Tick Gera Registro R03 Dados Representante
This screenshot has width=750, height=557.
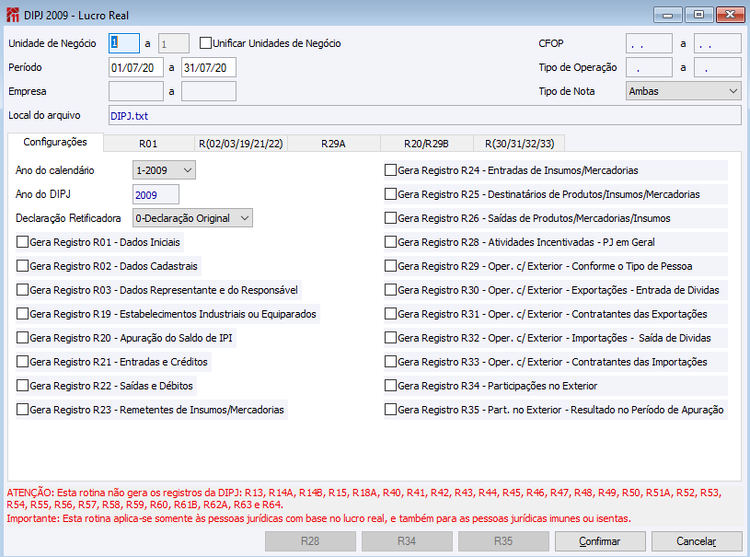pos(22,290)
